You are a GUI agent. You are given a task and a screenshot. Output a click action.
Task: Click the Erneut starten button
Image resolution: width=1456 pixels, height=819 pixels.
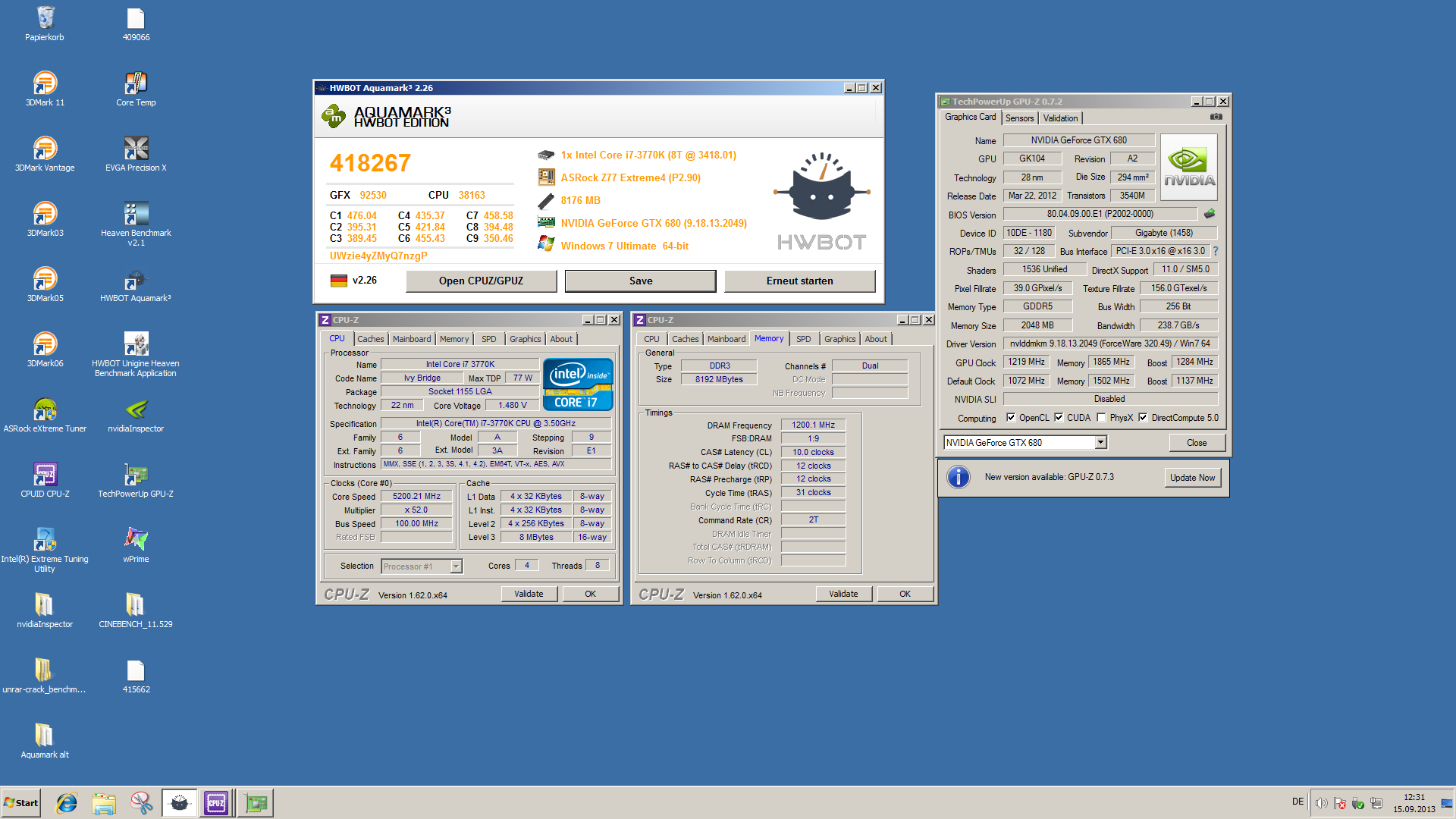pyautogui.click(x=799, y=281)
